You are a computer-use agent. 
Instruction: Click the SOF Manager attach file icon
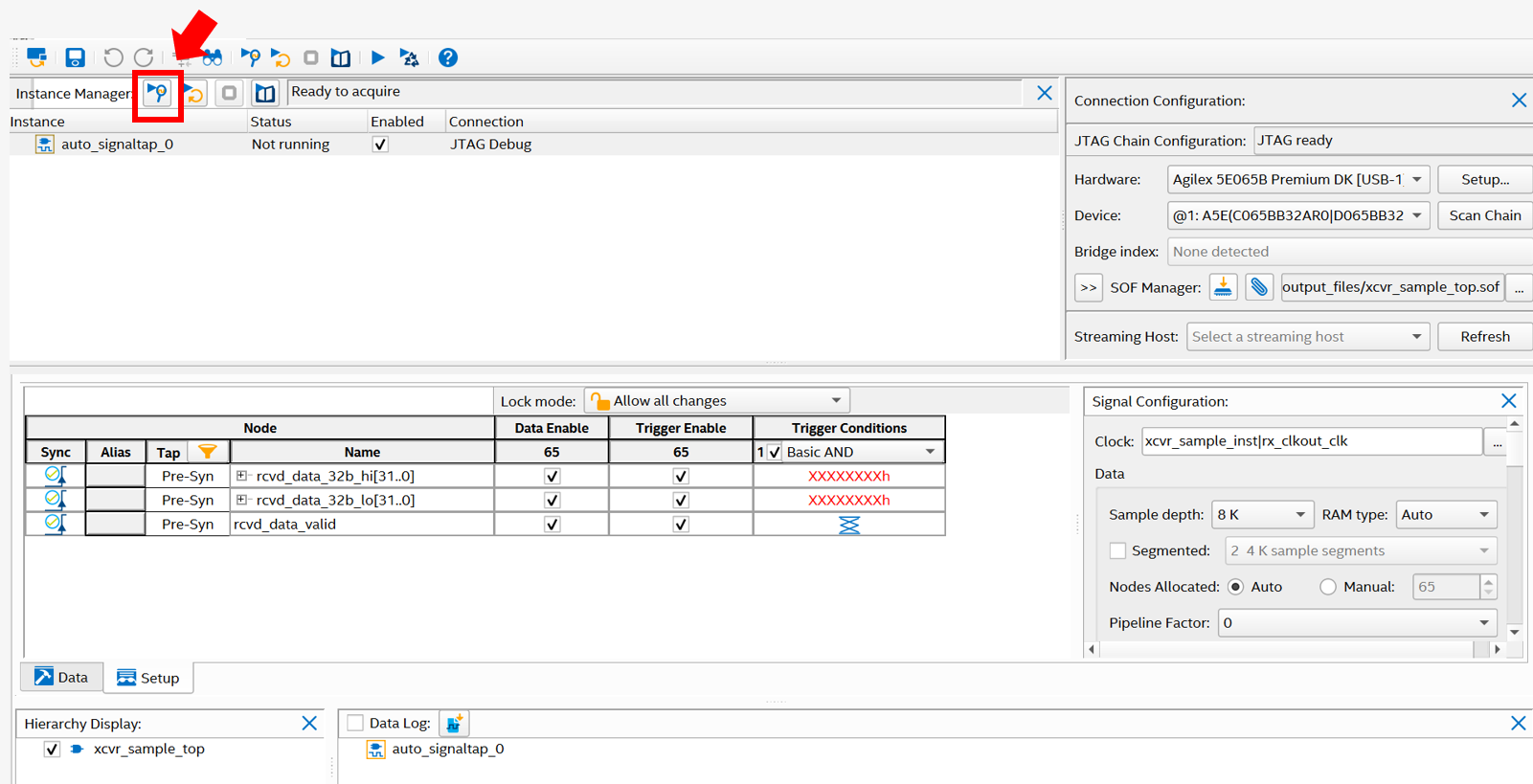[x=1258, y=287]
